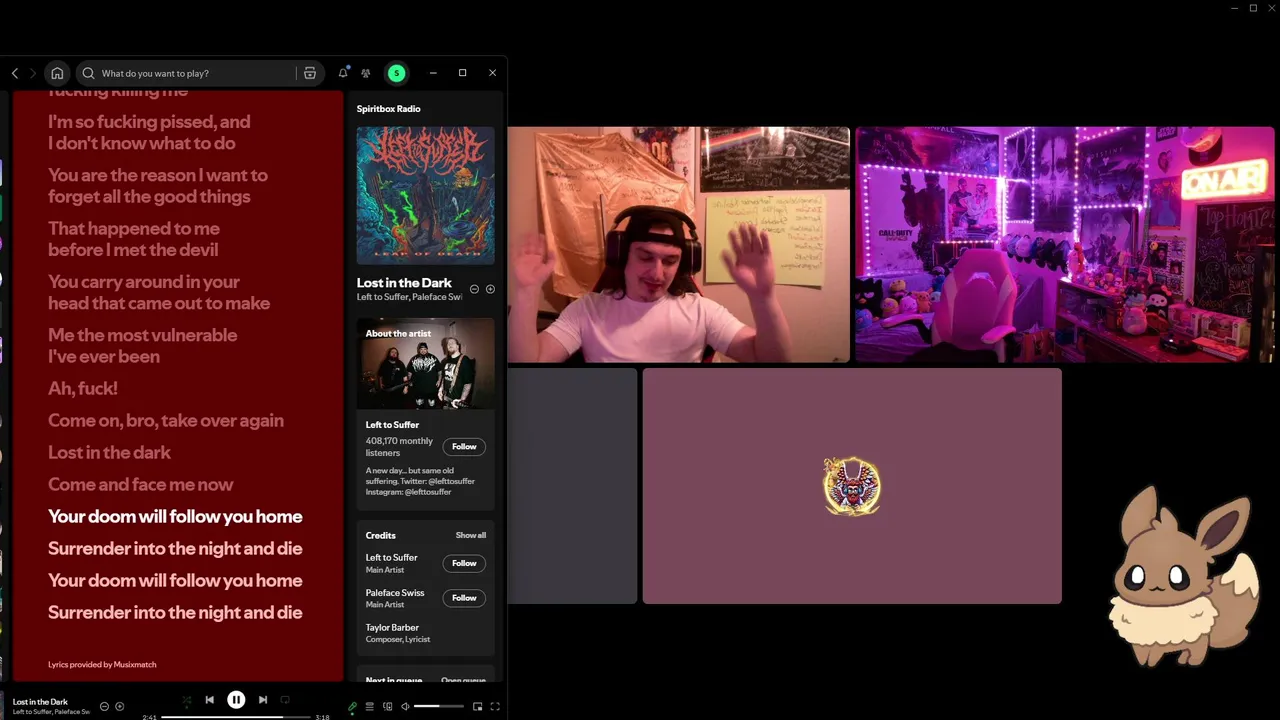Go back with Spotify's back arrow
The width and height of the screenshot is (1280, 720).
coord(14,73)
